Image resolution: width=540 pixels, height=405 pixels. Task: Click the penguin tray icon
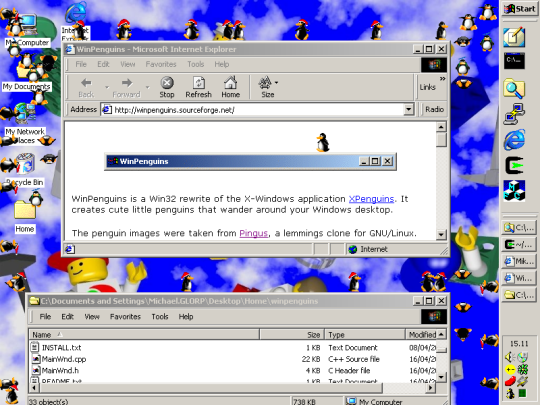tap(510, 393)
